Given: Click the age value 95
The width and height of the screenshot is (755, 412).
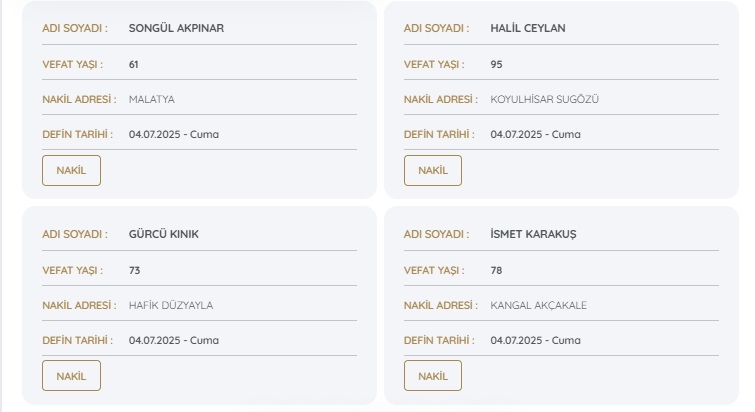Looking at the screenshot, I should tap(496, 64).
